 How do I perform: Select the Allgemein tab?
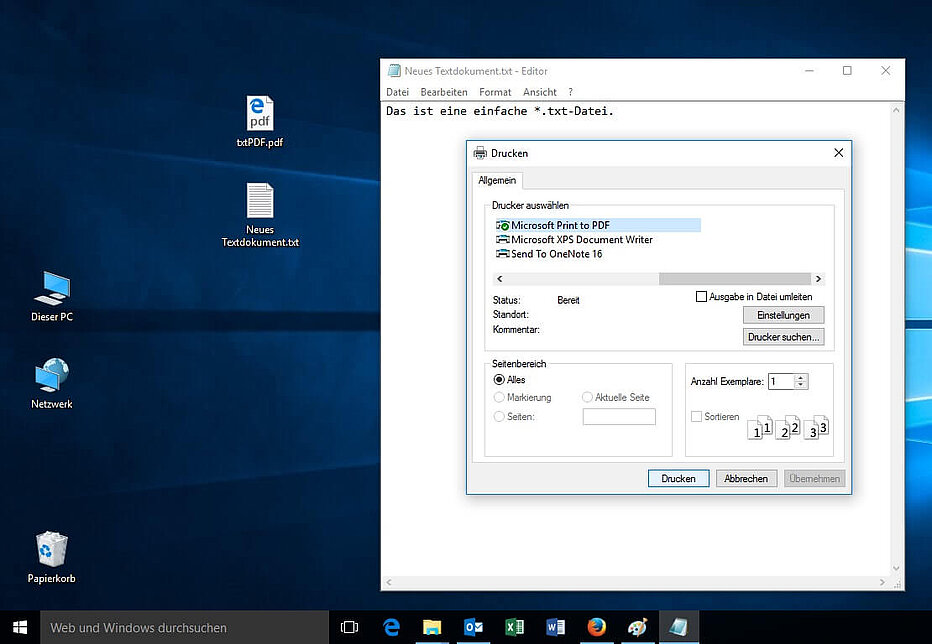497,180
